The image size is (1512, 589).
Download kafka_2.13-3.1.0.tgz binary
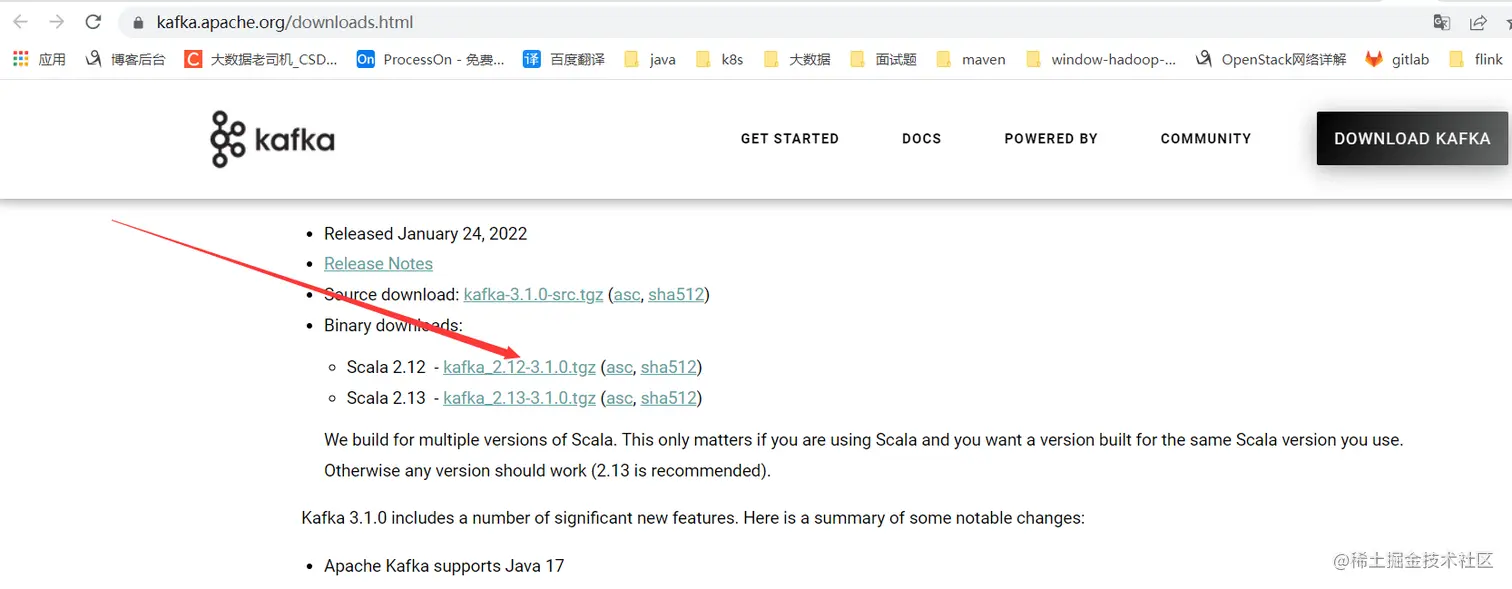tap(519, 398)
